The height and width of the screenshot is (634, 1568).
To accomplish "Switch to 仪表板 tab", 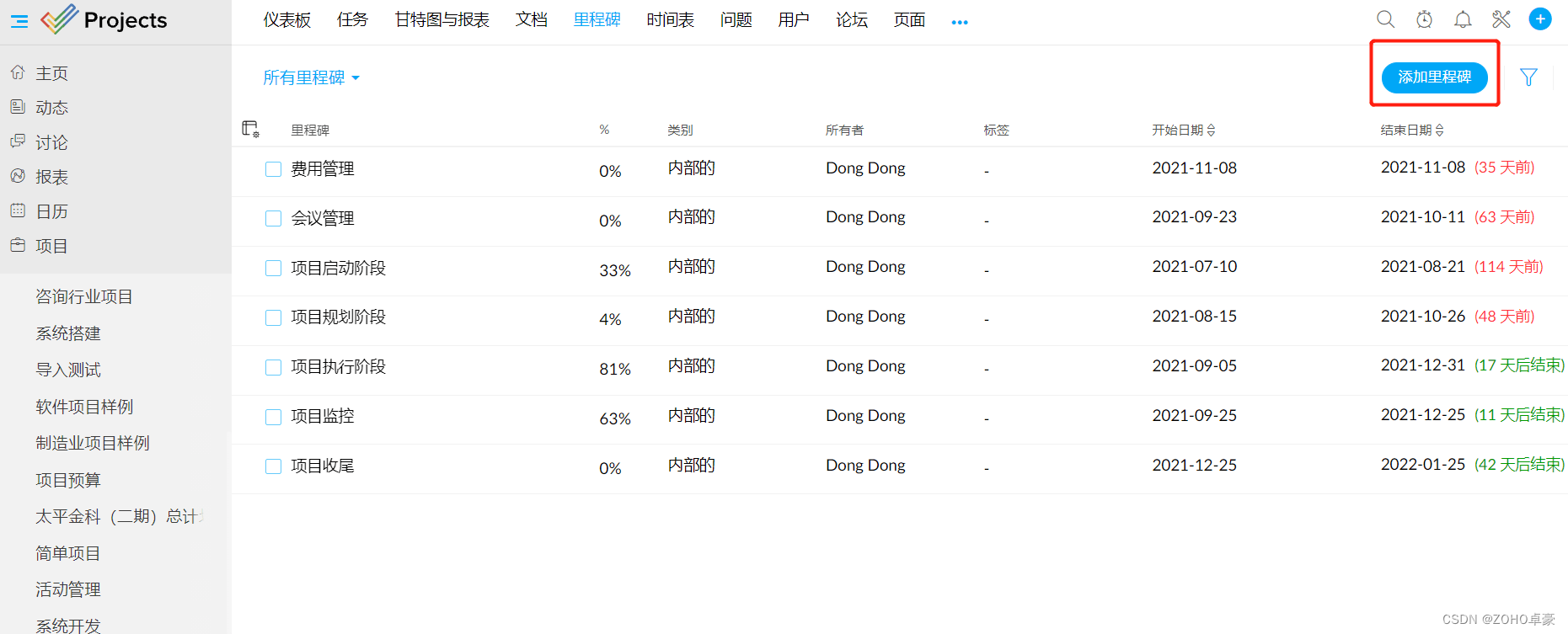I will click(x=287, y=19).
